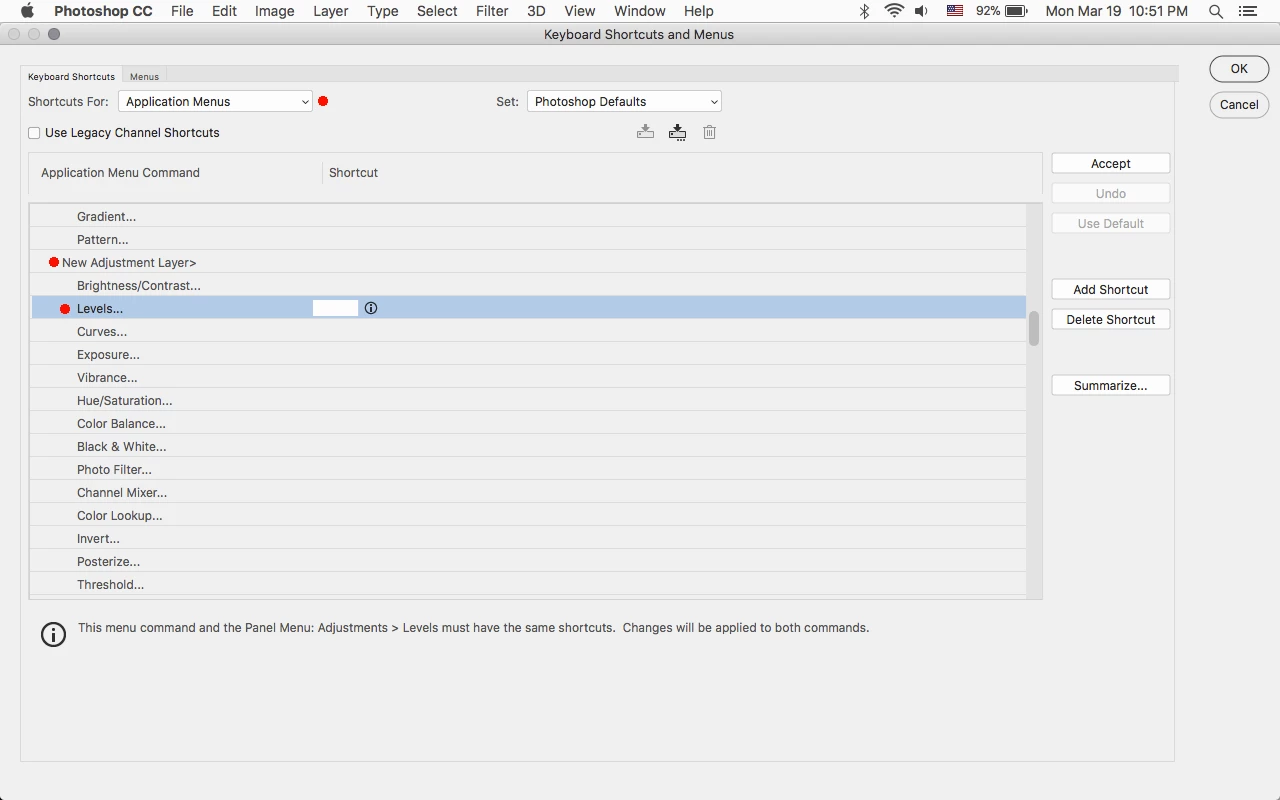This screenshot has width=1280, height=800.
Task: Select the Invert... command row
Action: click(528, 538)
